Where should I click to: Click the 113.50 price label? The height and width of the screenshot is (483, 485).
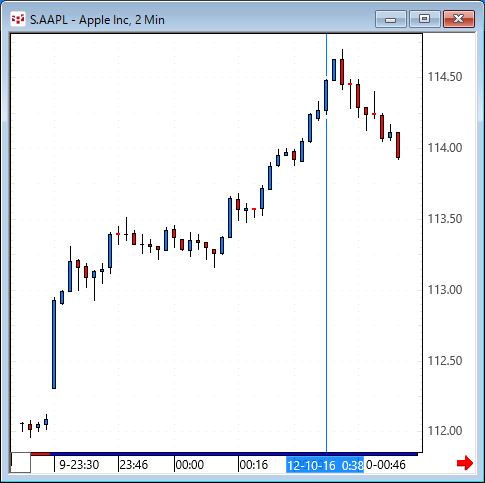(445, 219)
